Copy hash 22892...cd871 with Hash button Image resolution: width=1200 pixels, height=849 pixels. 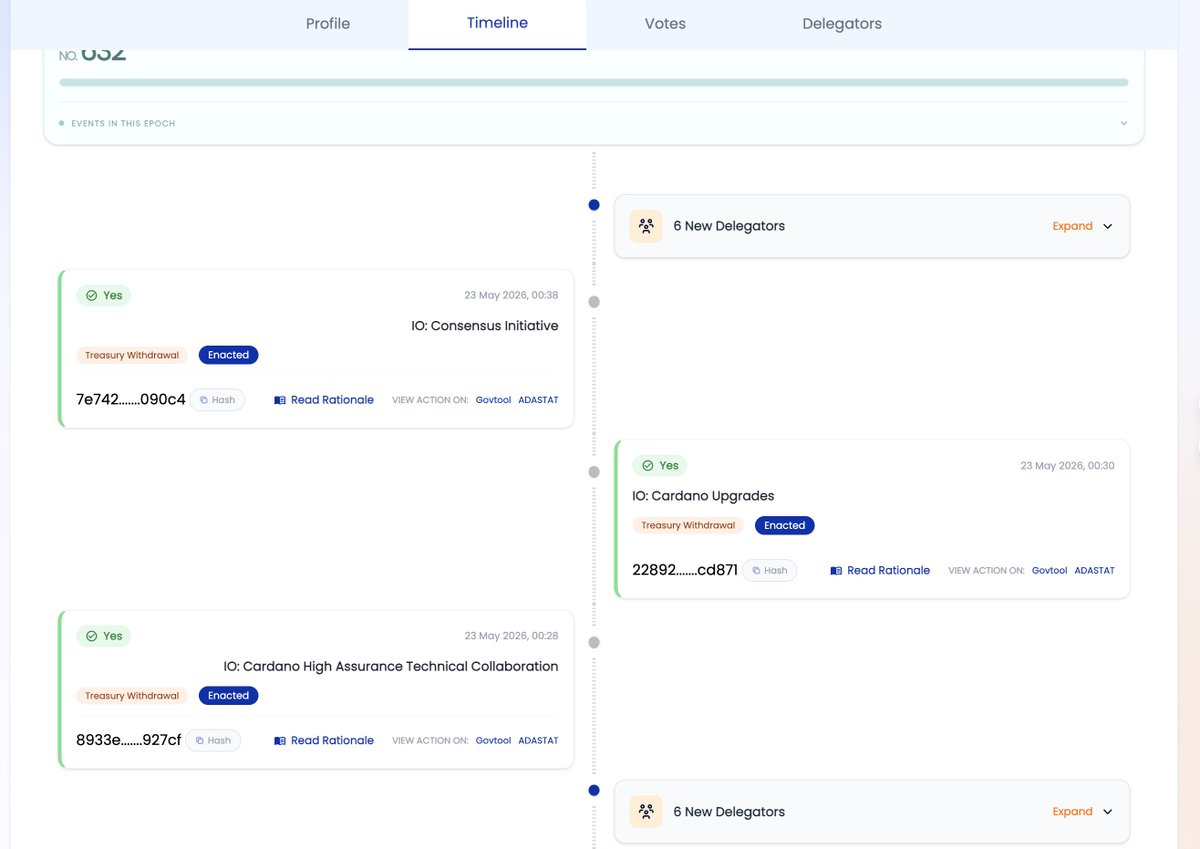pos(769,570)
